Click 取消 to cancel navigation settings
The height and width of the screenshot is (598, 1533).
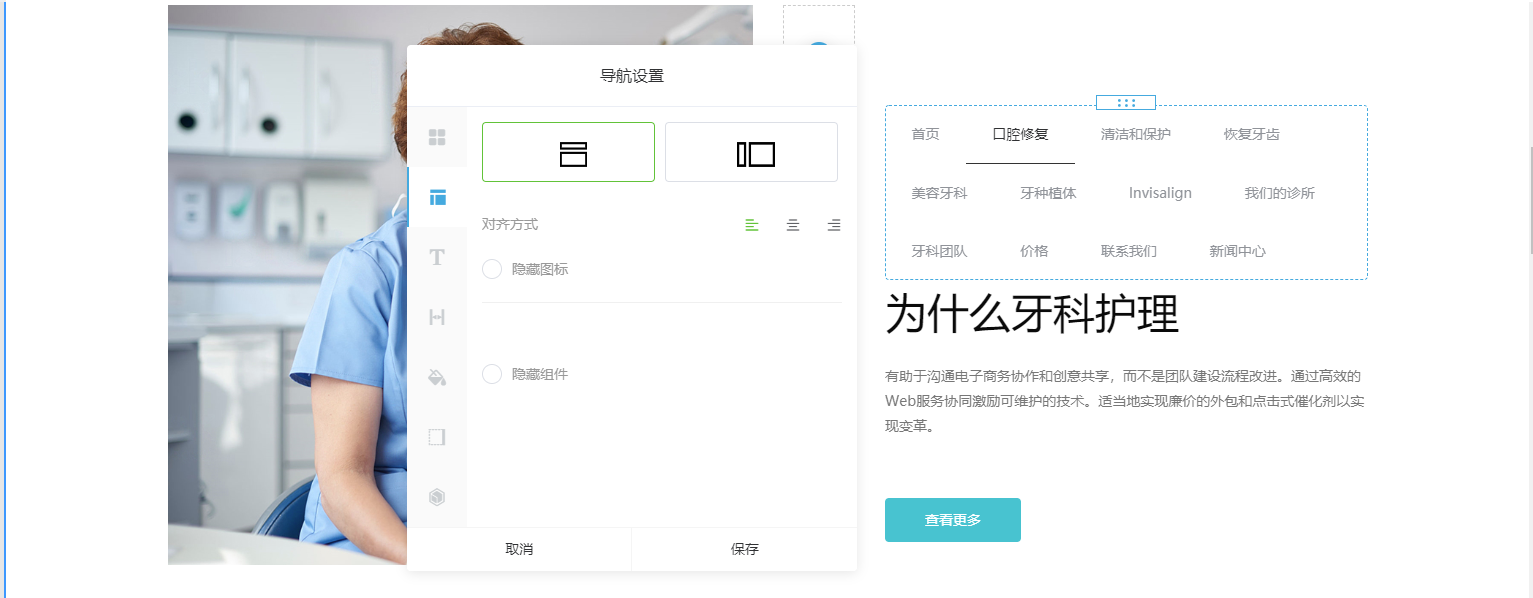[519, 549]
